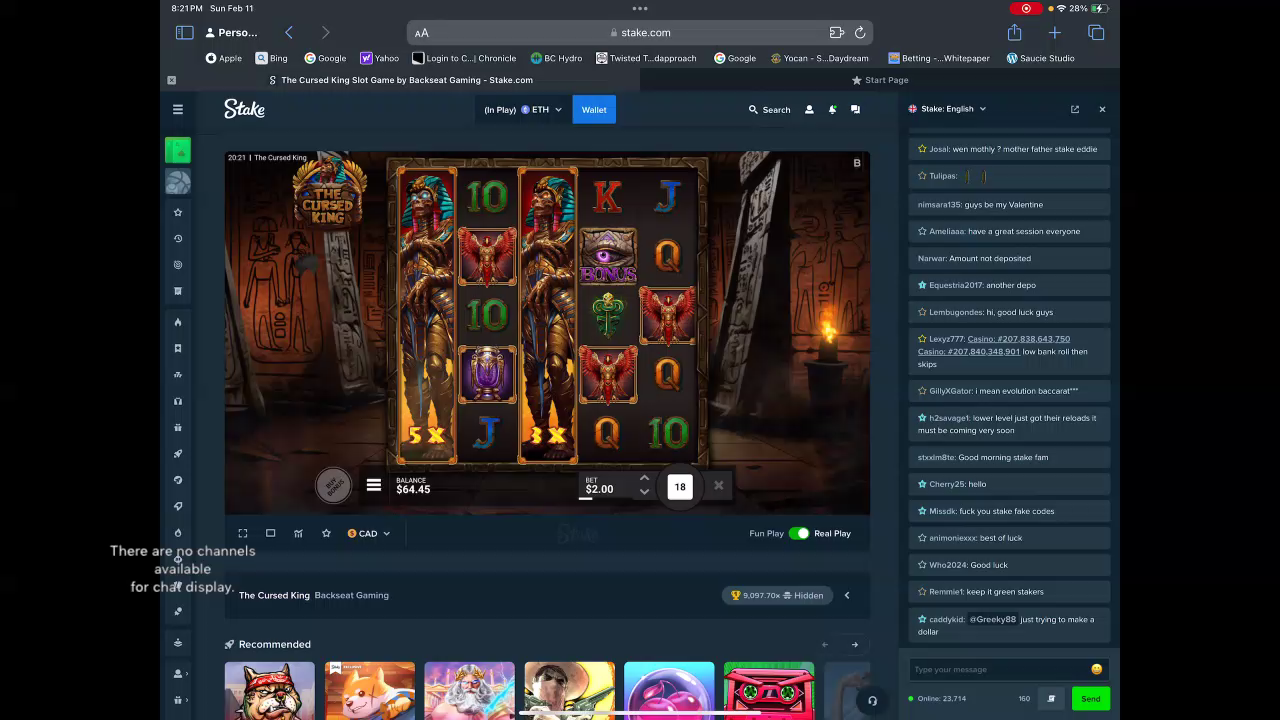Click the autoplay counter showing 18
This screenshot has width=1280, height=720.
click(680, 487)
